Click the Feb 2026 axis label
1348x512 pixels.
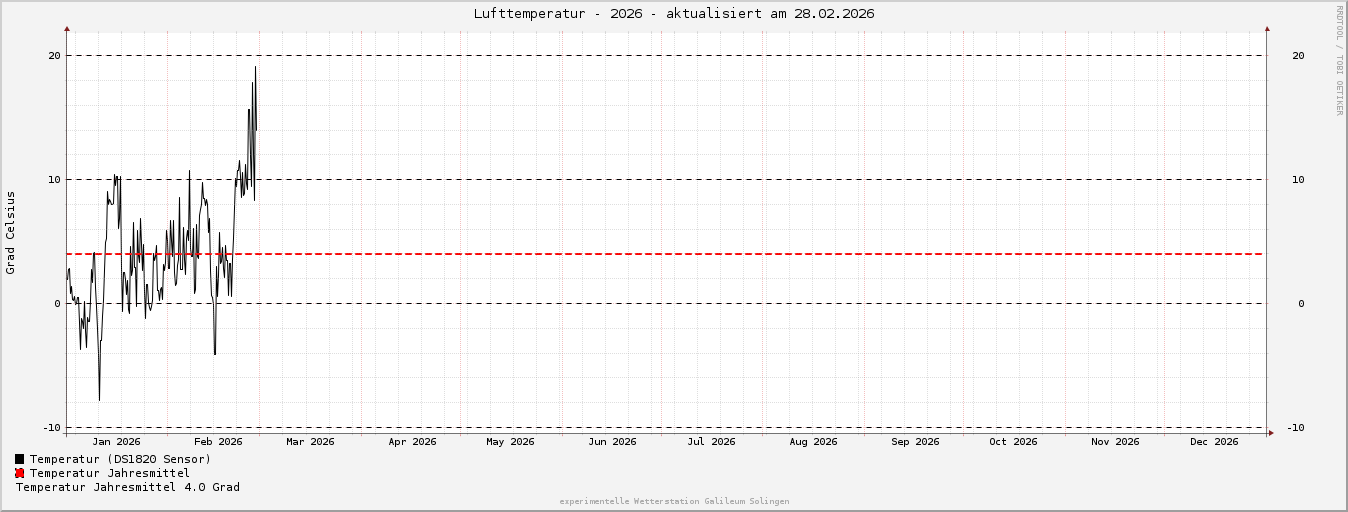pyautogui.click(x=218, y=441)
